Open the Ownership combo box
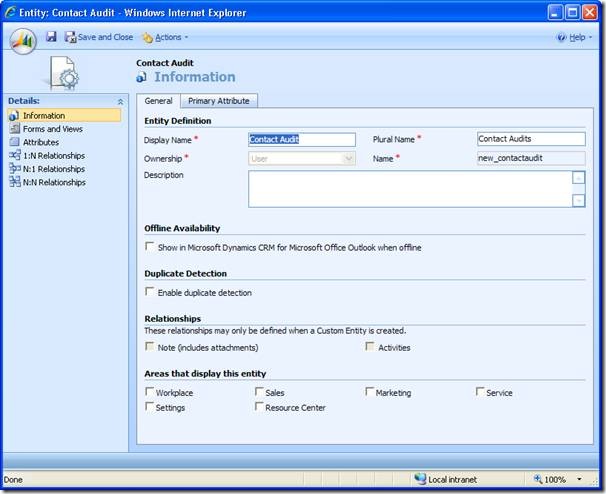This screenshot has width=606, height=494. click(301, 158)
